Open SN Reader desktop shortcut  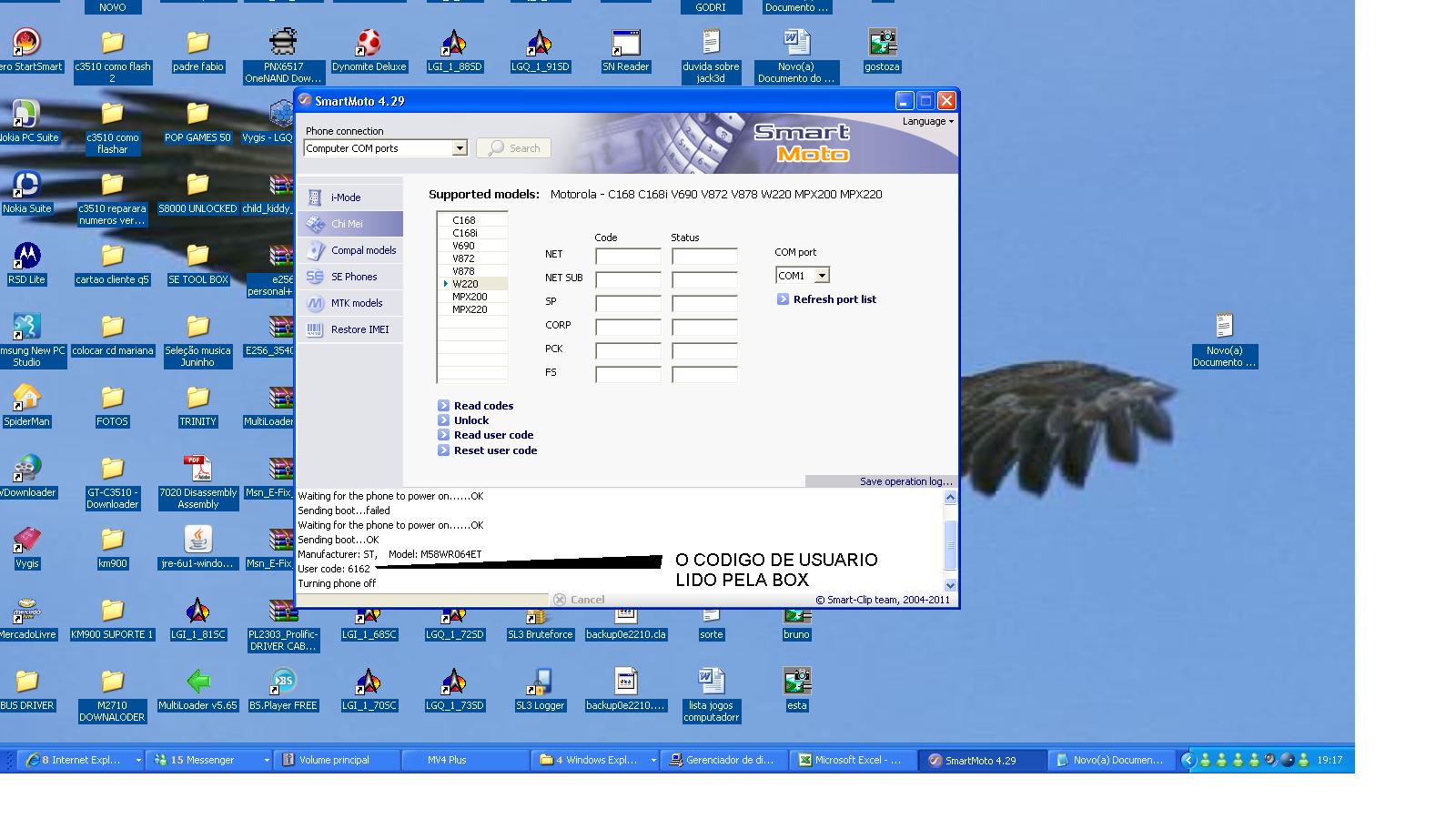coord(626,51)
